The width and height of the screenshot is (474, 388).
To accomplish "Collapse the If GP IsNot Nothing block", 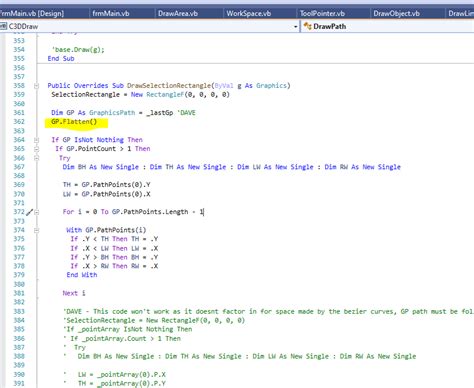I will coord(36,140).
